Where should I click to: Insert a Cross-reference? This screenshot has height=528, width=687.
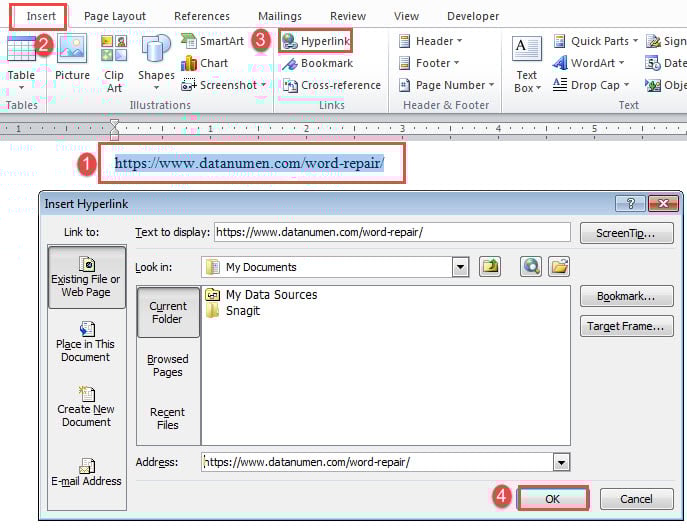click(x=332, y=85)
